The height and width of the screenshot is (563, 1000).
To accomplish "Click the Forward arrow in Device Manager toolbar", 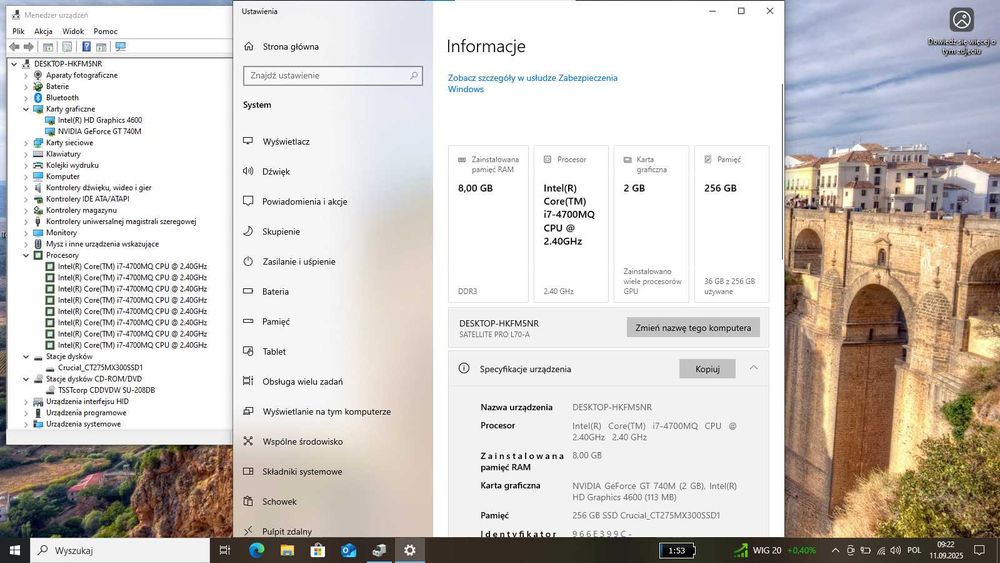I will pos(29,47).
